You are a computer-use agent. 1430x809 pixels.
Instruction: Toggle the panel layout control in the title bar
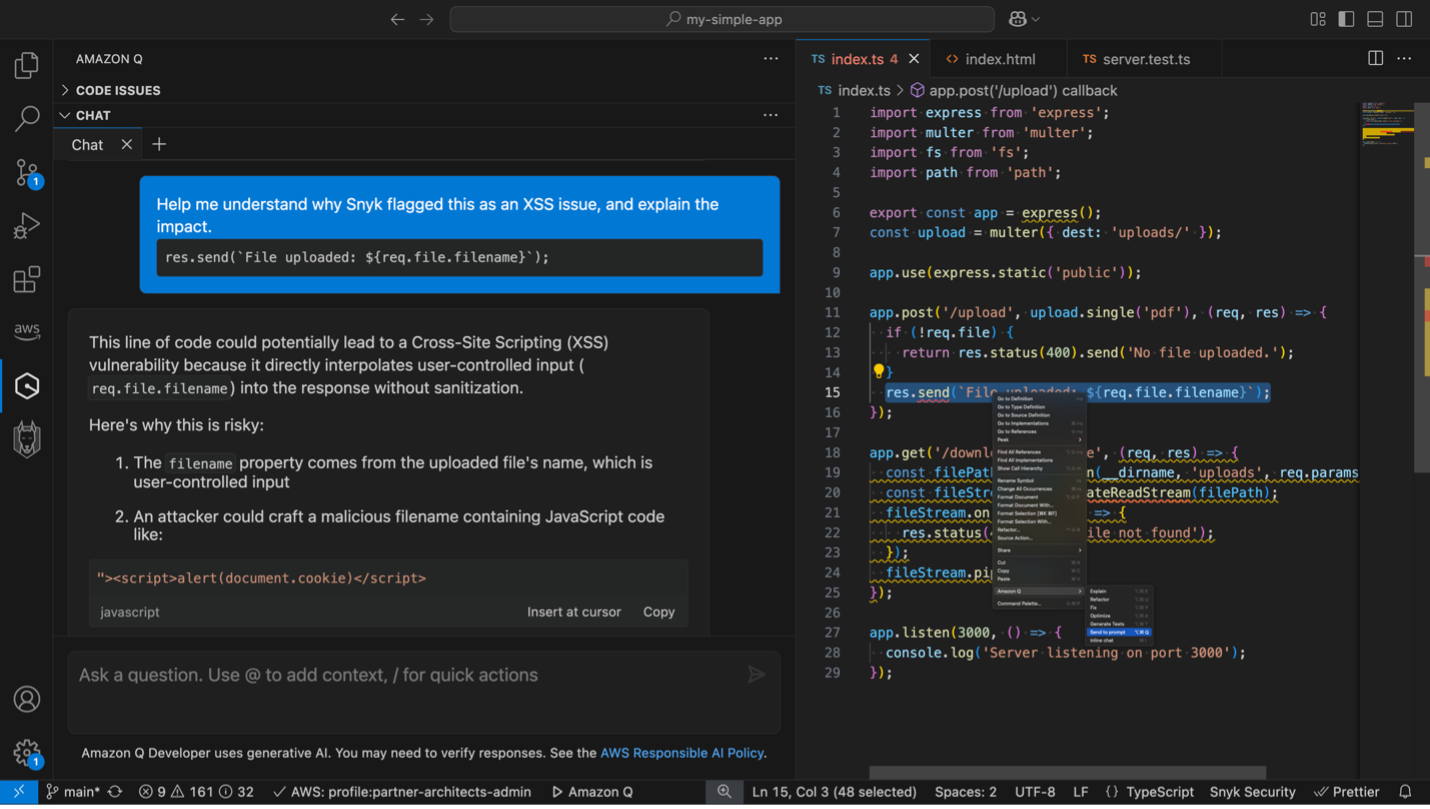point(1374,18)
